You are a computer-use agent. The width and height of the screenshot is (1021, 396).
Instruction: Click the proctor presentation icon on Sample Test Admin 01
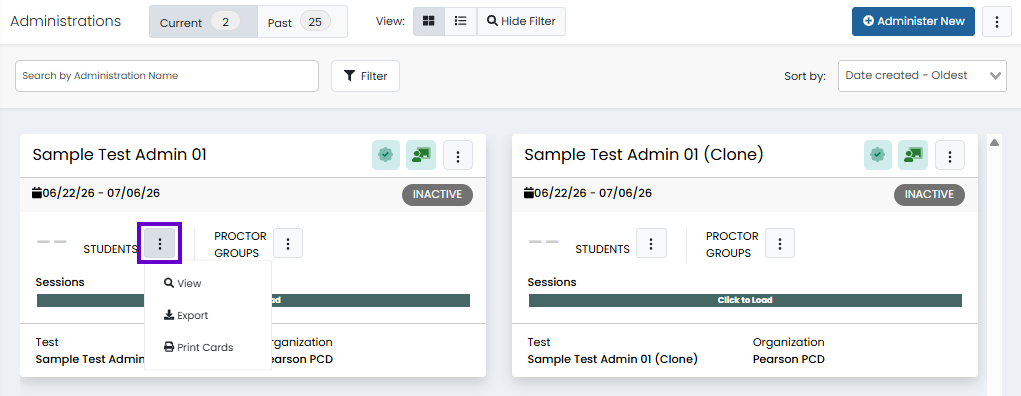(x=421, y=155)
